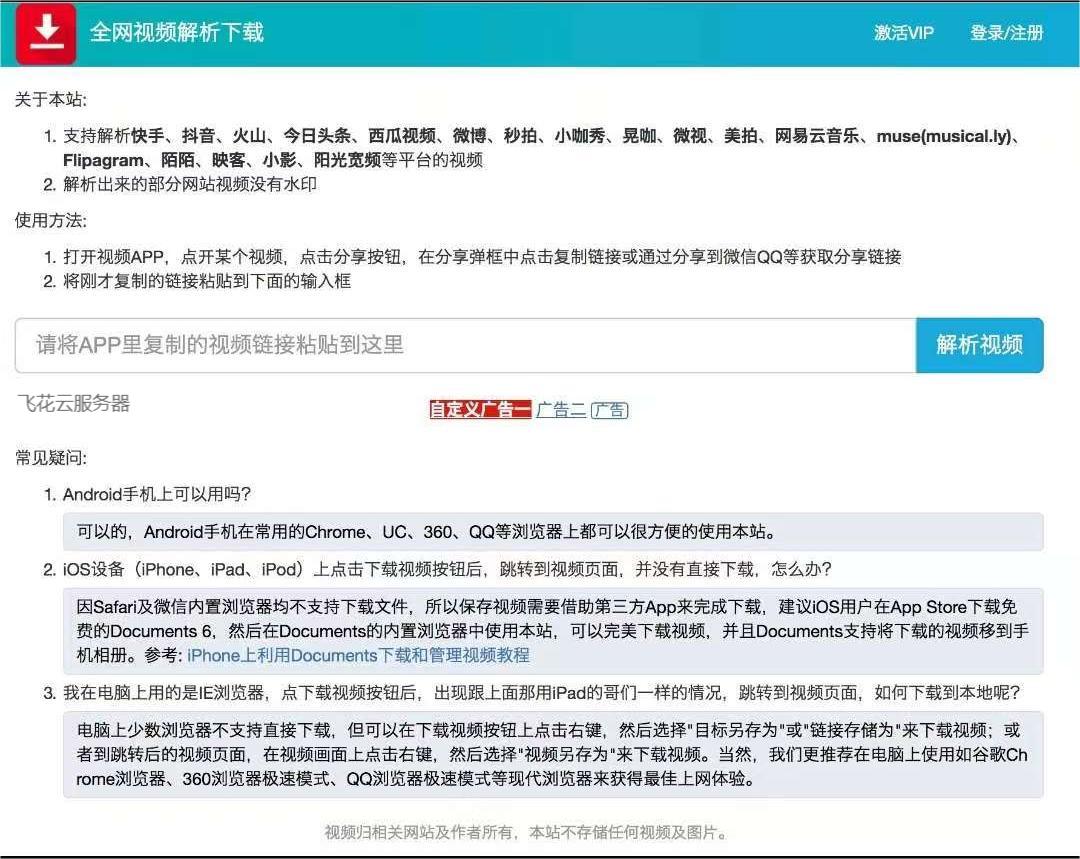Screen dimensions: 1080x859
Task: Open the 激活VIP page
Action: pyautogui.click(x=903, y=33)
